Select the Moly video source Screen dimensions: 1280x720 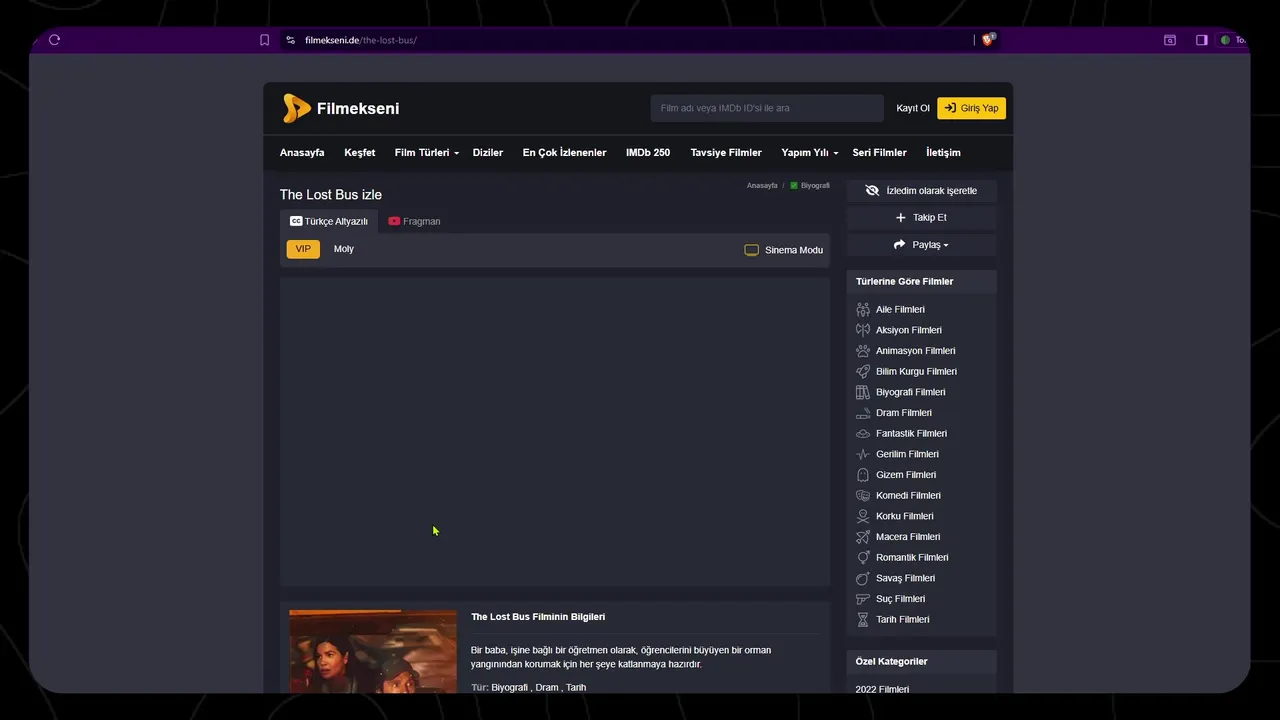click(344, 249)
